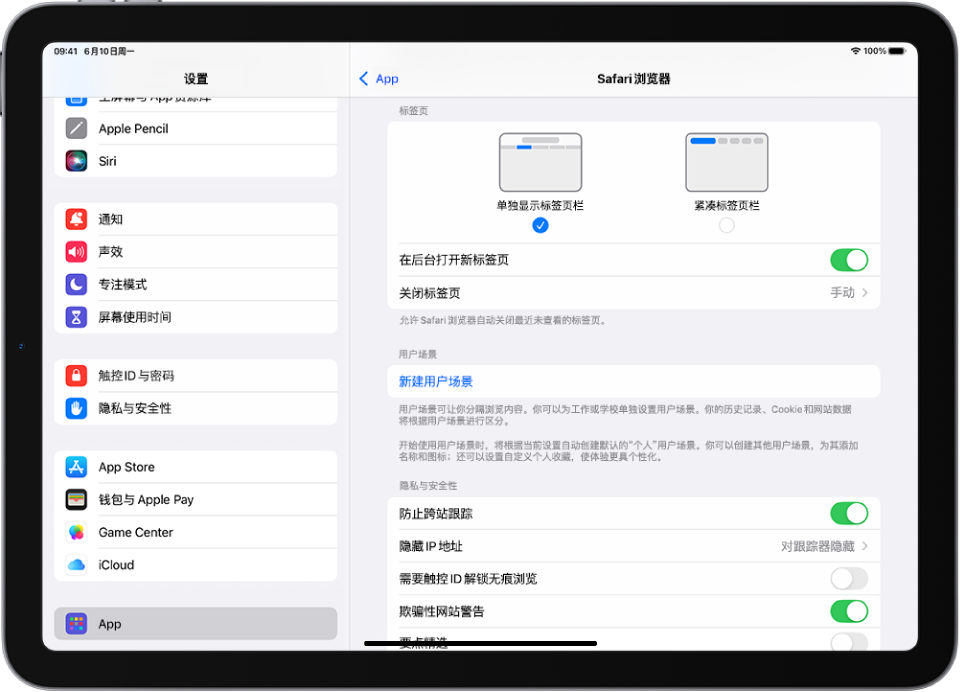The width and height of the screenshot is (960, 692).
Task: Tap the 隐私与安全性 hand icon
Action: pos(76,408)
